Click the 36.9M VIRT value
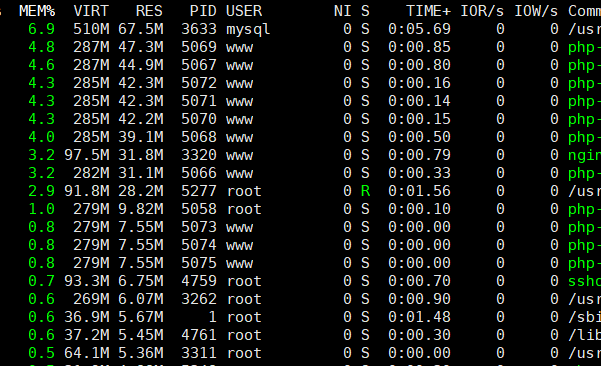The height and width of the screenshot is (366, 601). 87,317
